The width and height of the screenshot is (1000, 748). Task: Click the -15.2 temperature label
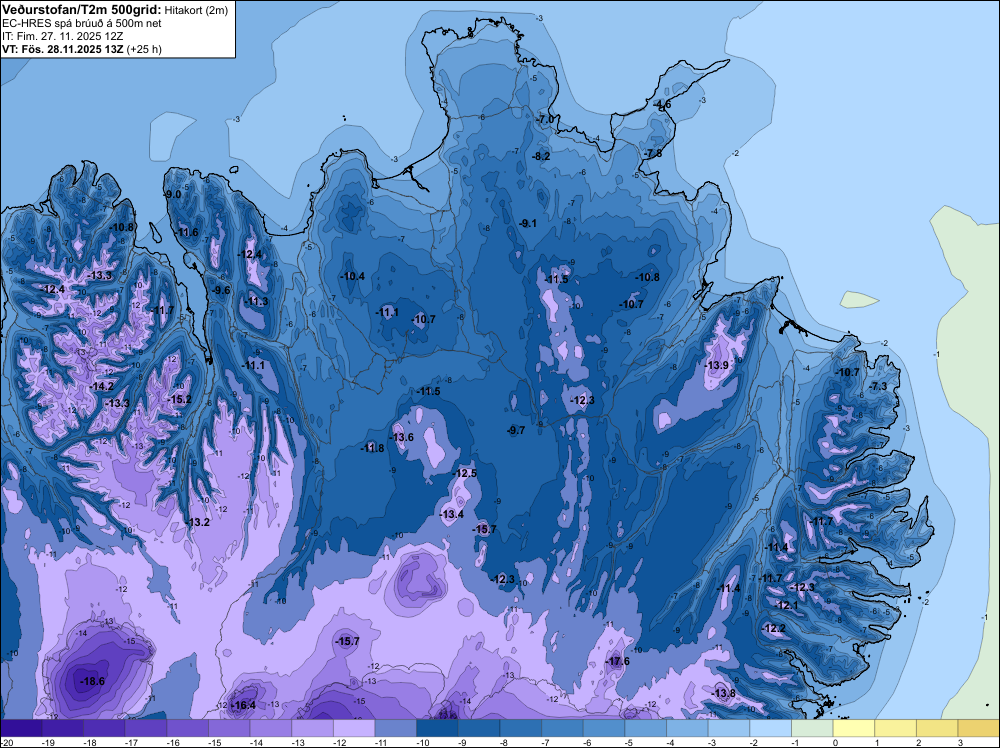(x=179, y=399)
